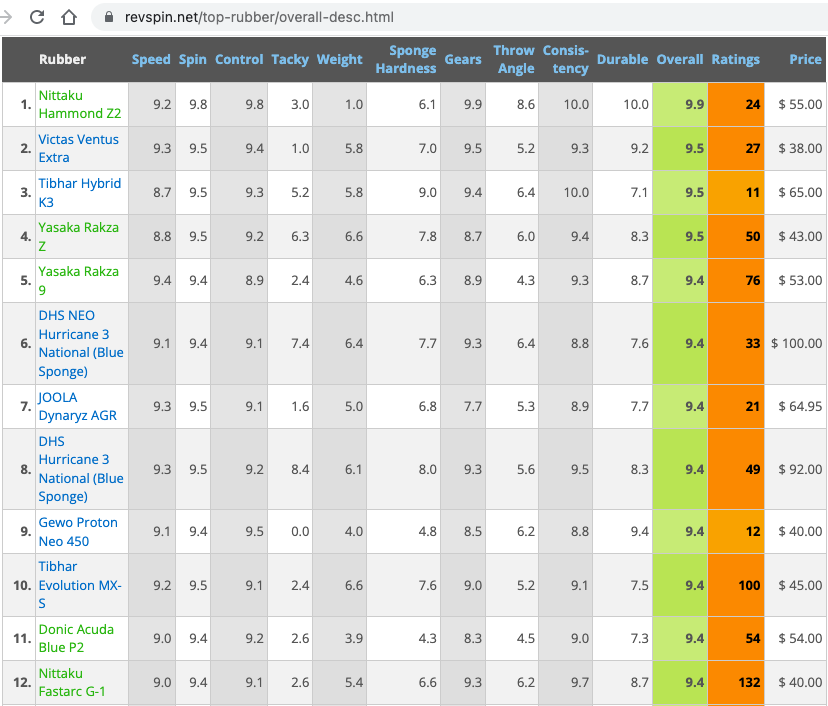This screenshot has width=828, height=706.
Task: Sort table by Spin column header
Action: [x=193, y=60]
